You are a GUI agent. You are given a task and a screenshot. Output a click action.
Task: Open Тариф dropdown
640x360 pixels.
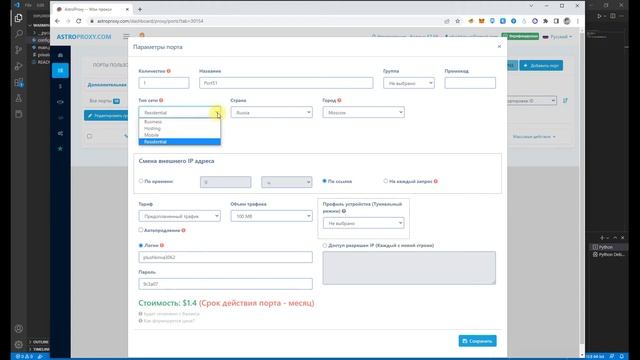[180, 216]
